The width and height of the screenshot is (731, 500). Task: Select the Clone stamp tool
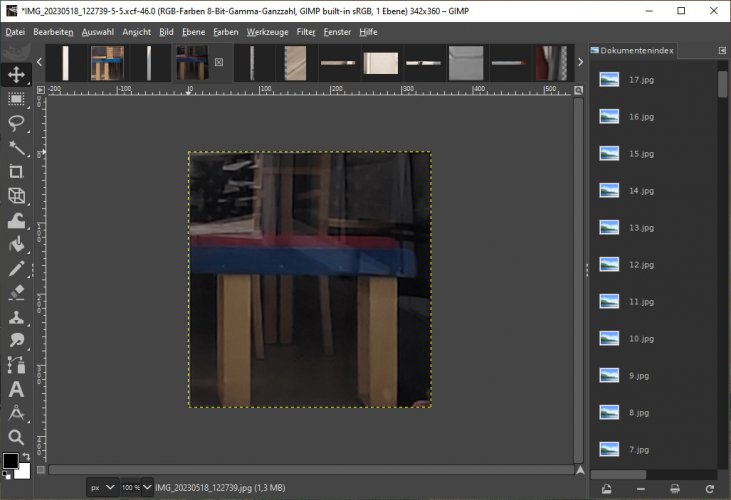[x=16, y=317]
